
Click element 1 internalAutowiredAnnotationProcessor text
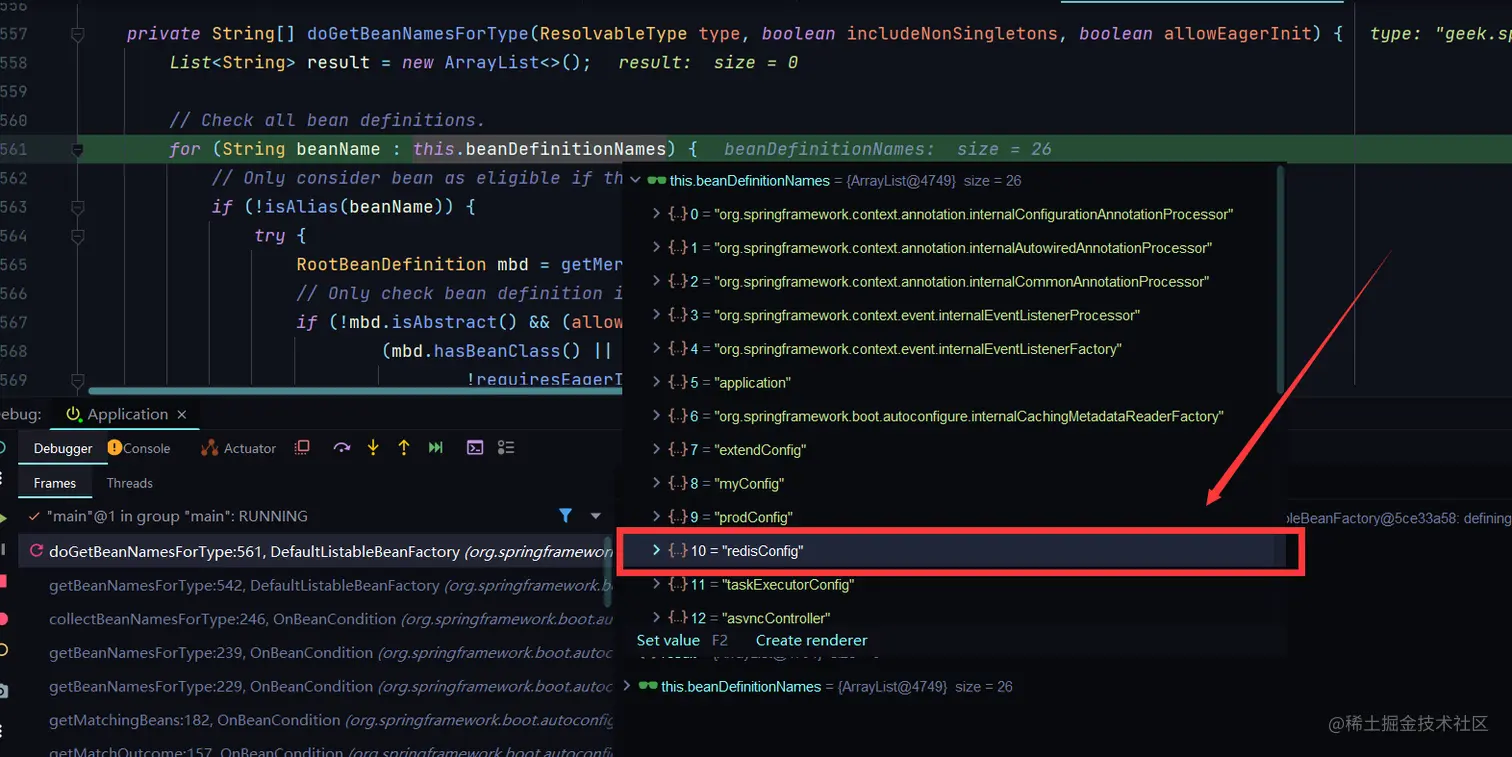click(963, 248)
